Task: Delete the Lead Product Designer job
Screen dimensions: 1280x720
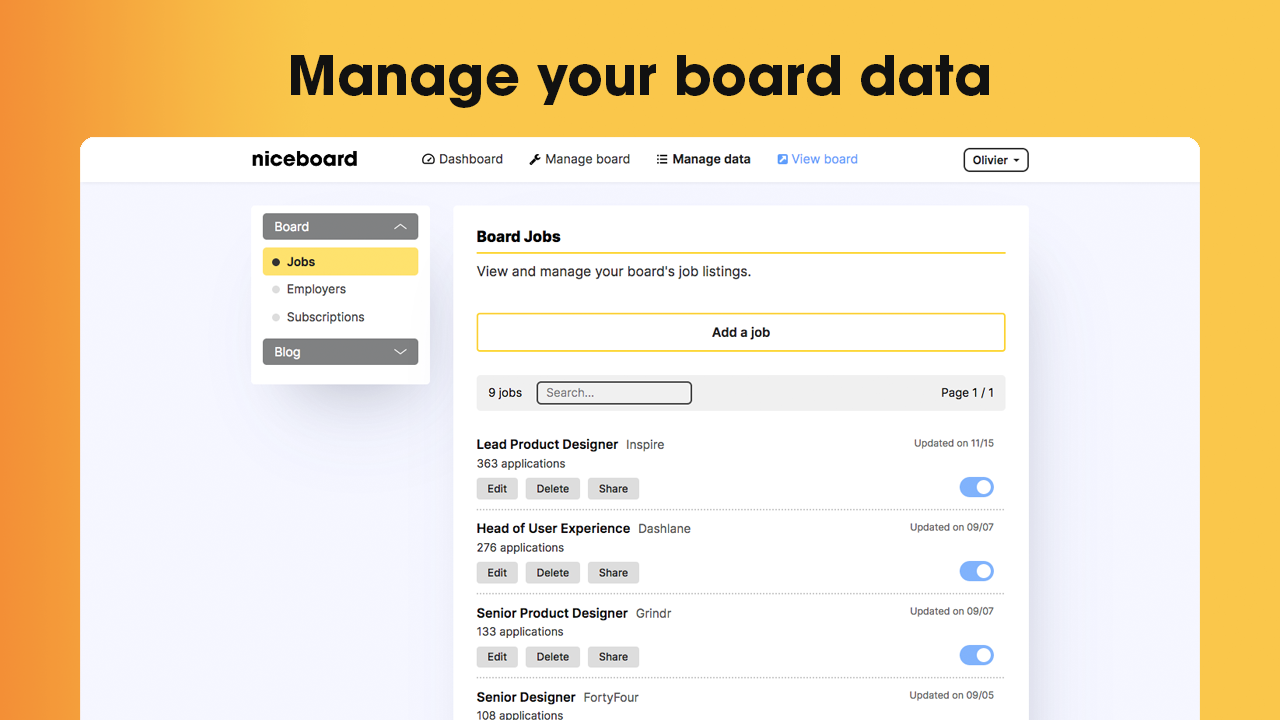Action: pyautogui.click(x=553, y=489)
